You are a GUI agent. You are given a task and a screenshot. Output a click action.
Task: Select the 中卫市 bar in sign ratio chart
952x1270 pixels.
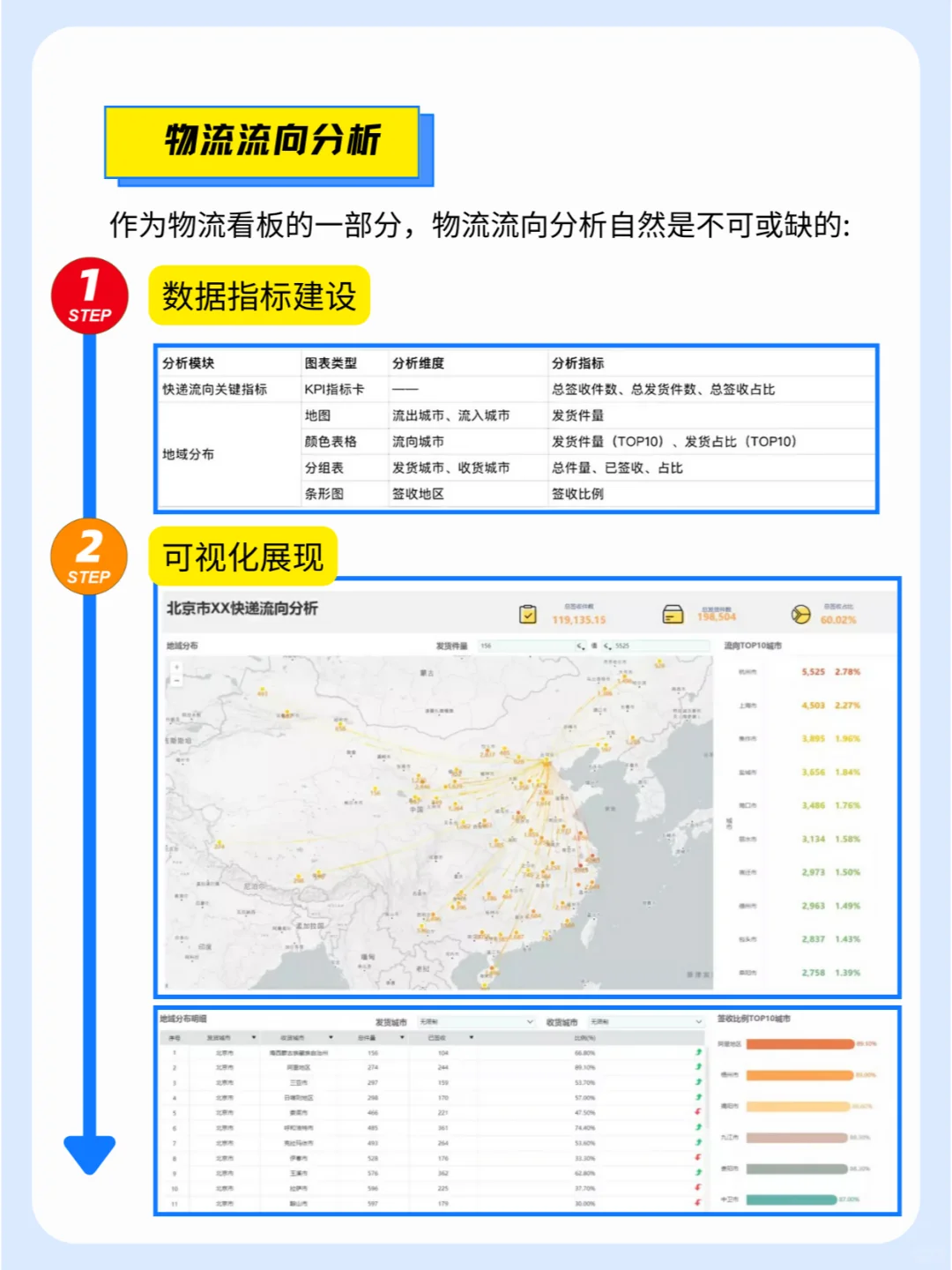pos(792,1199)
